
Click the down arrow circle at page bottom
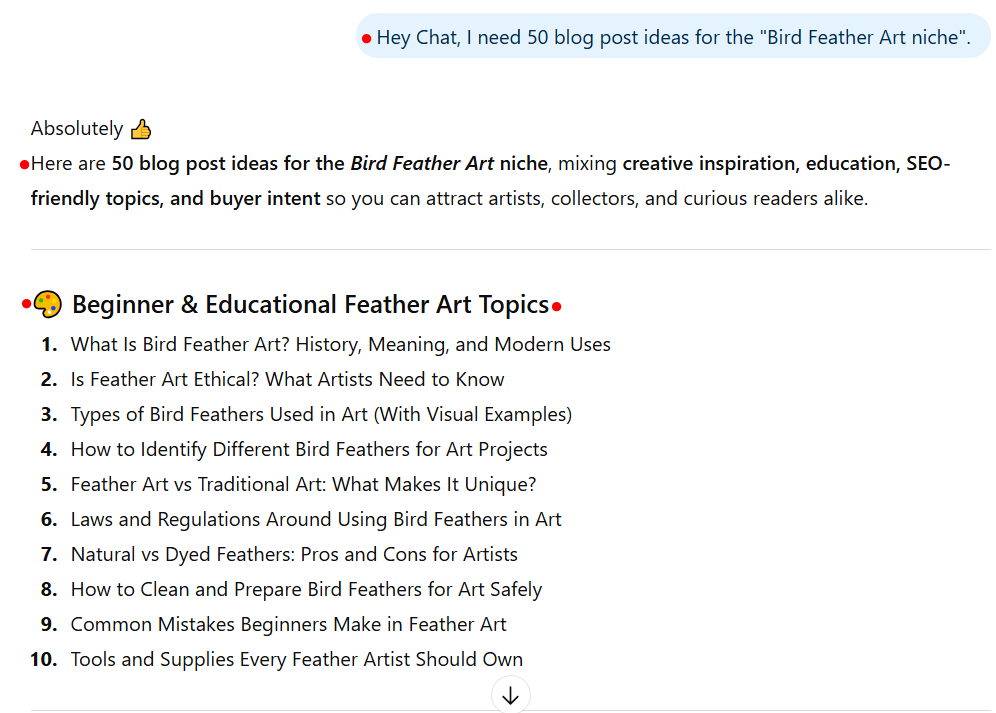510,694
